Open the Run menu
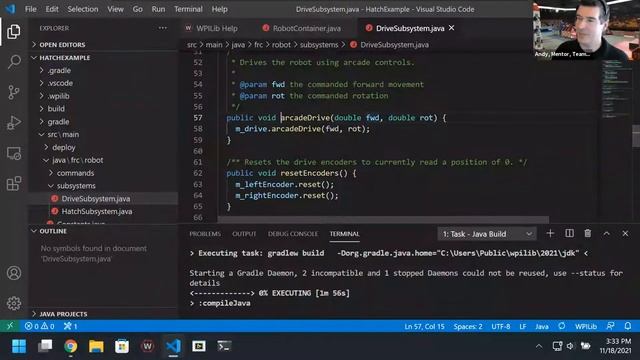The height and width of the screenshot is (360, 640). click(x=158, y=9)
